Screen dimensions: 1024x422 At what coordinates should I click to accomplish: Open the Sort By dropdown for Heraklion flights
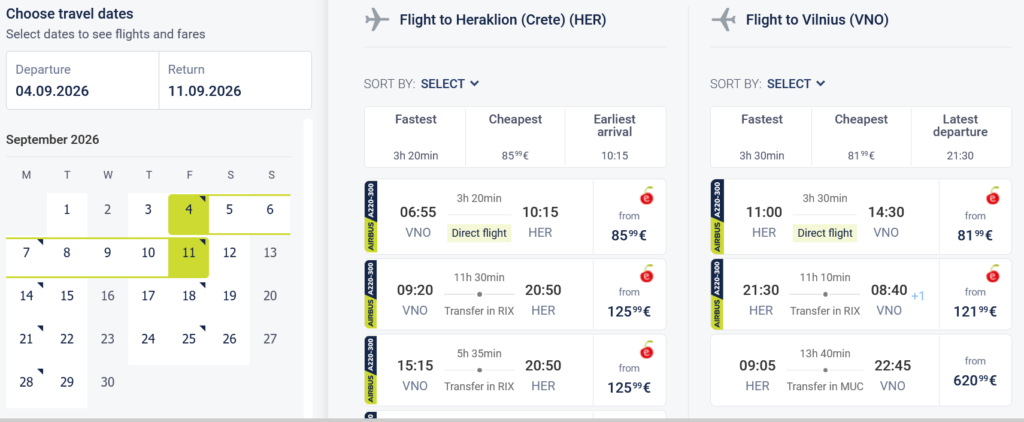pos(449,84)
